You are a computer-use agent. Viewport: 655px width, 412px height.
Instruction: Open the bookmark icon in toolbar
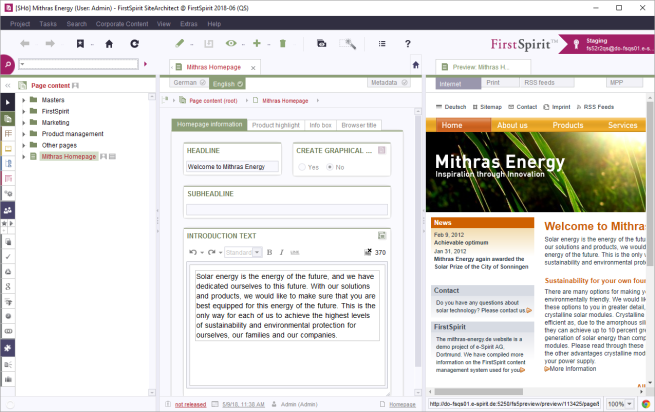click(80, 43)
